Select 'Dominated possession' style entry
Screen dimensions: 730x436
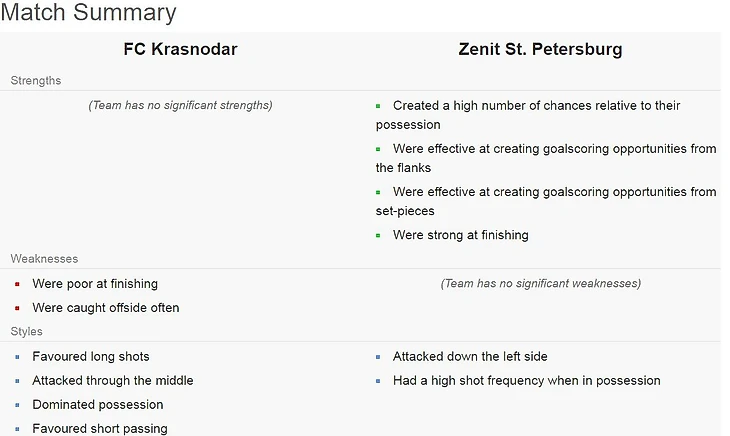click(98, 404)
